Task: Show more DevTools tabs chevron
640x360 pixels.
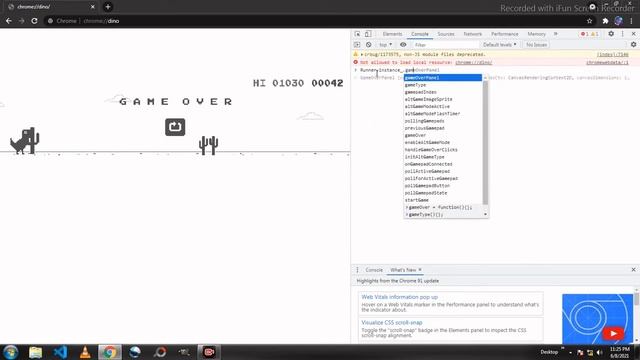Action: [556, 34]
